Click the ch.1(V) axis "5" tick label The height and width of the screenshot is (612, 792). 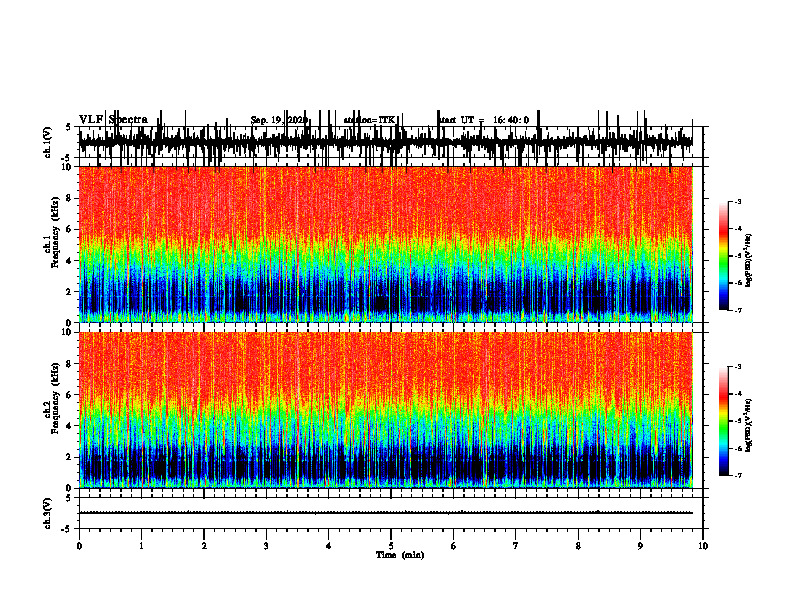[68, 127]
